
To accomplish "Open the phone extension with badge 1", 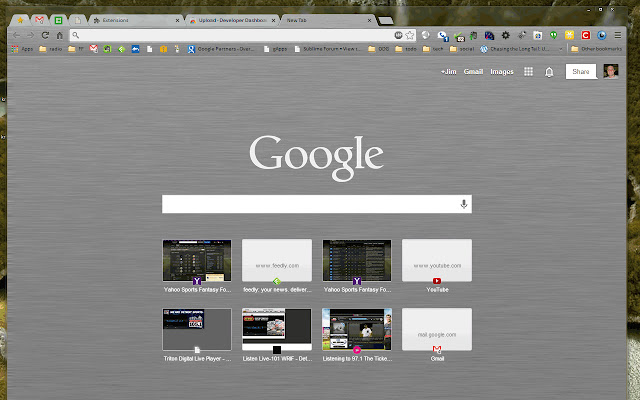I will point(443,36).
